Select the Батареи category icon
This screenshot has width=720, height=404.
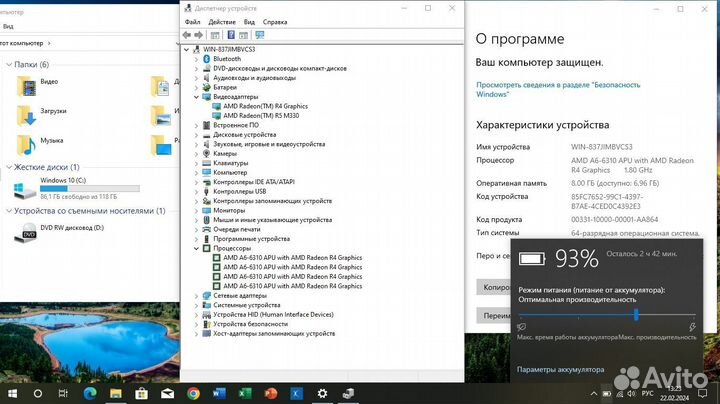pyautogui.click(x=206, y=87)
